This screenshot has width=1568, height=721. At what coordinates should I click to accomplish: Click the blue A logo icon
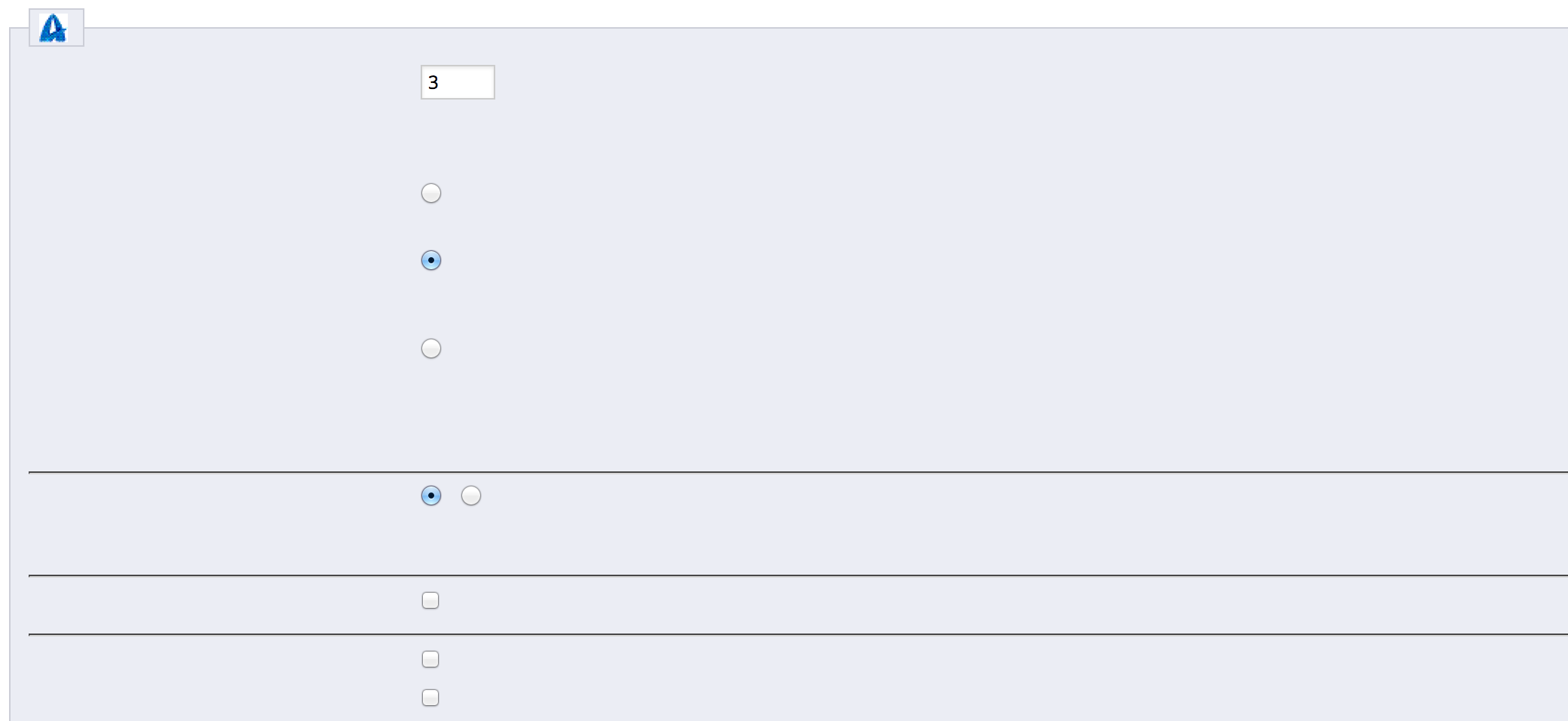tap(54, 29)
